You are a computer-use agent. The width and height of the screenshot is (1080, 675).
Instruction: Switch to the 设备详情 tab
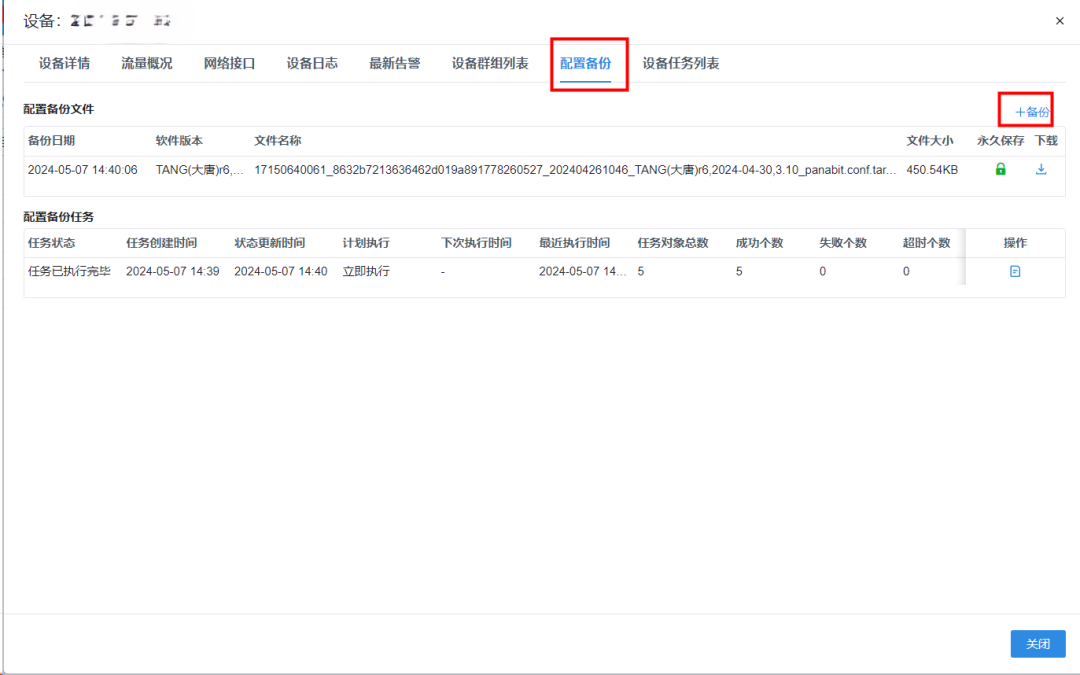coord(64,63)
